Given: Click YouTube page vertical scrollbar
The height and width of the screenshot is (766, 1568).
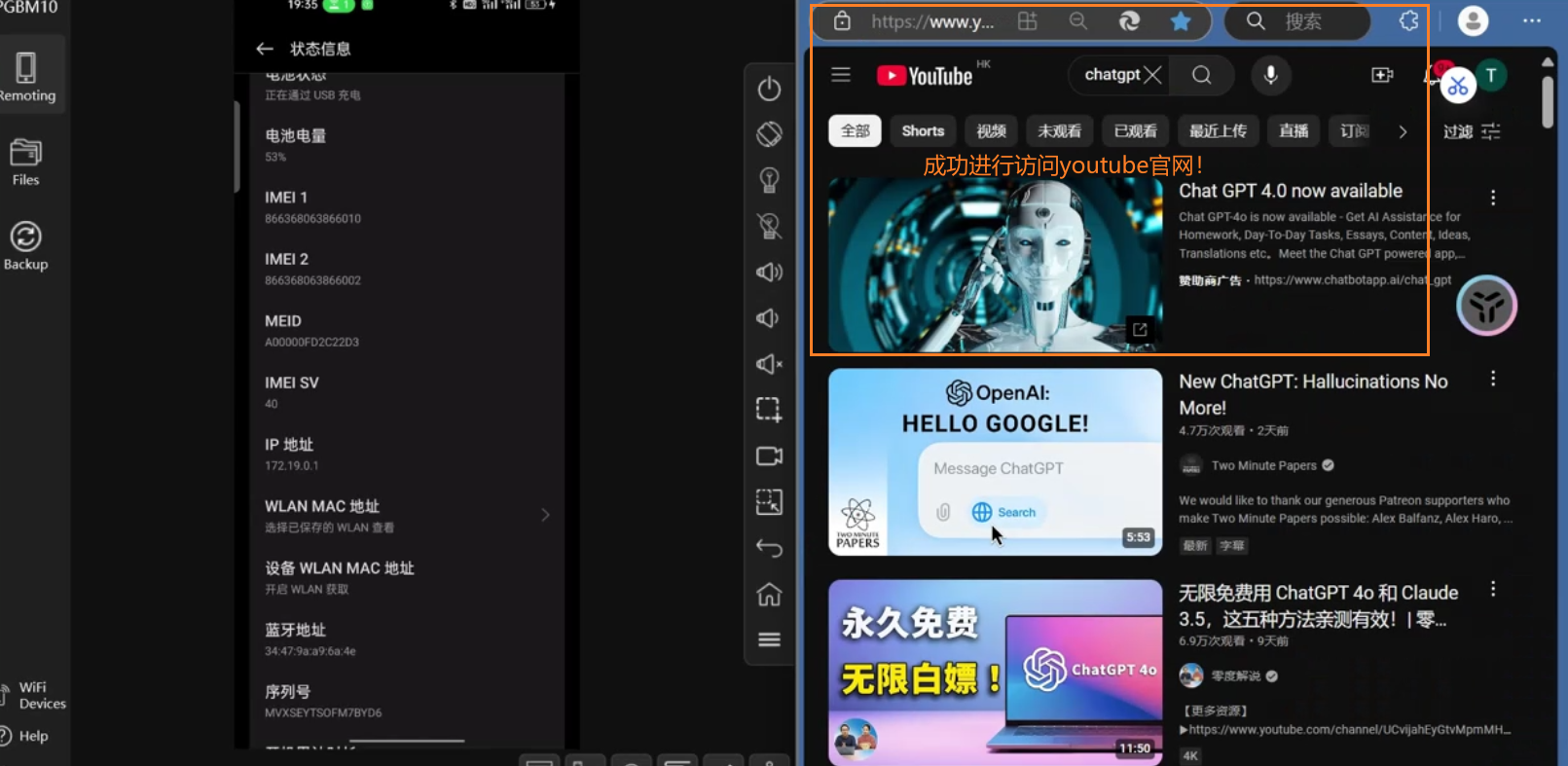Looking at the screenshot, I should 1548,102.
